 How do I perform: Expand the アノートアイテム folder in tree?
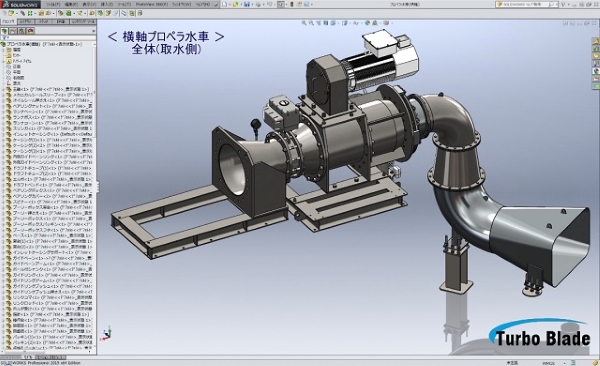[x=3, y=61]
